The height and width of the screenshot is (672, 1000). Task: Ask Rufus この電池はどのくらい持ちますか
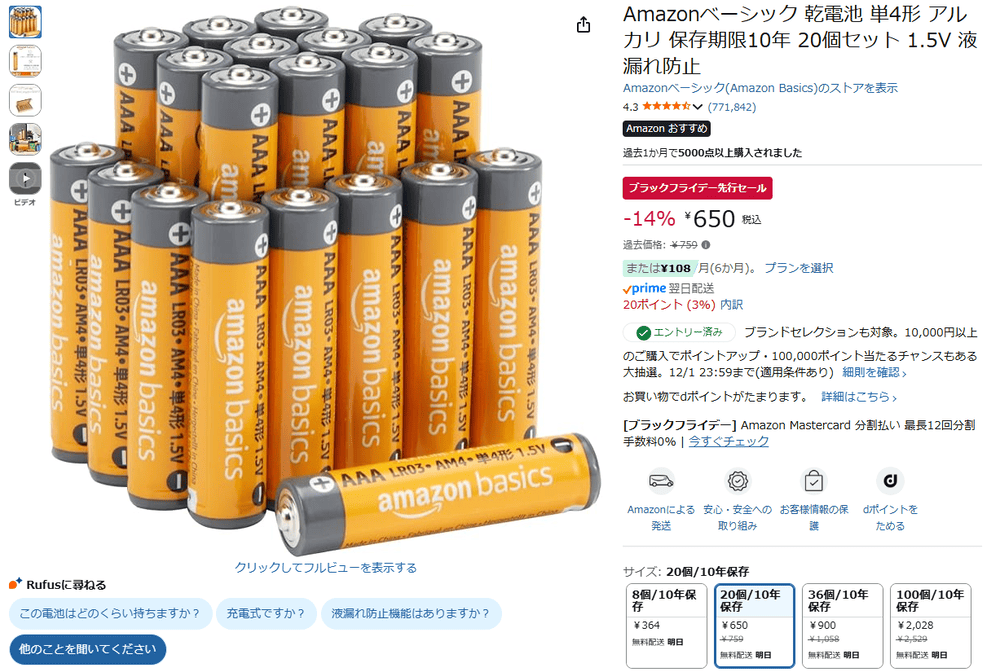pyautogui.click(x=110, y=613)
